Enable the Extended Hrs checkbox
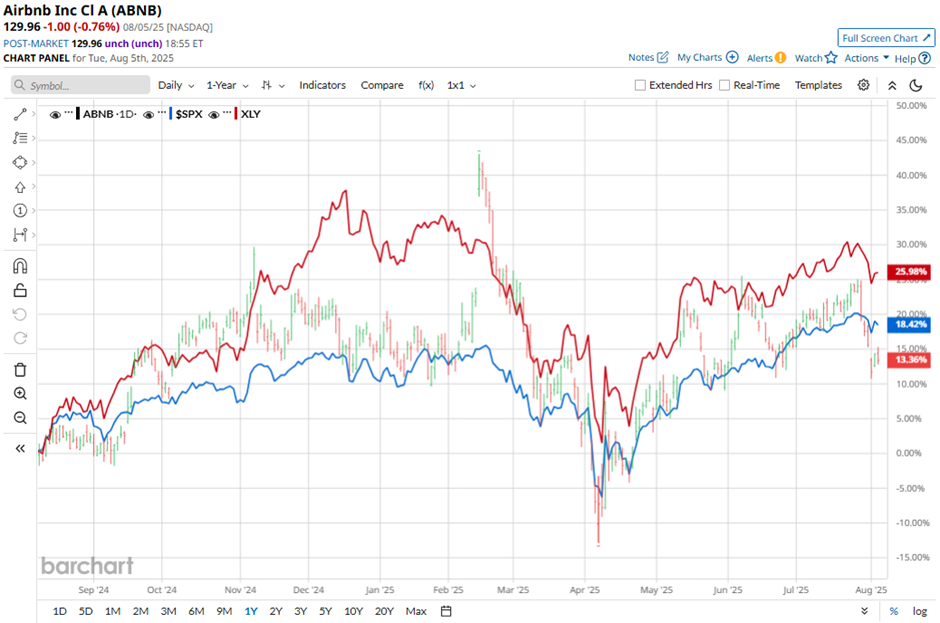The height and width of the screenshot is (623, 940). coord(640,85)
